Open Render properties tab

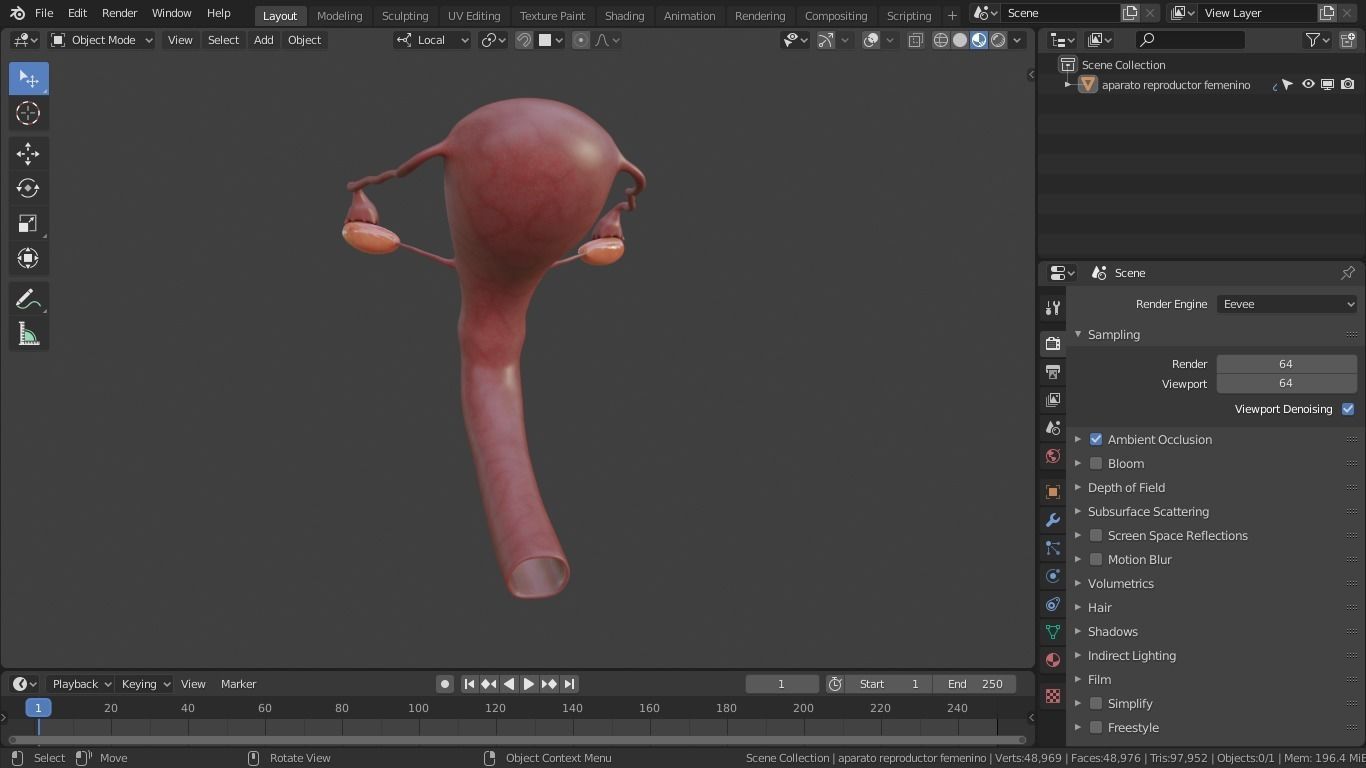(x=1052, y=343)
